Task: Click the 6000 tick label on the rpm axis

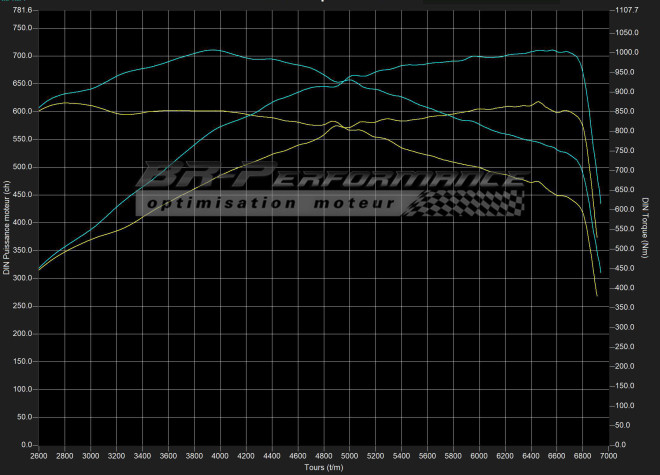Action: 478,456
